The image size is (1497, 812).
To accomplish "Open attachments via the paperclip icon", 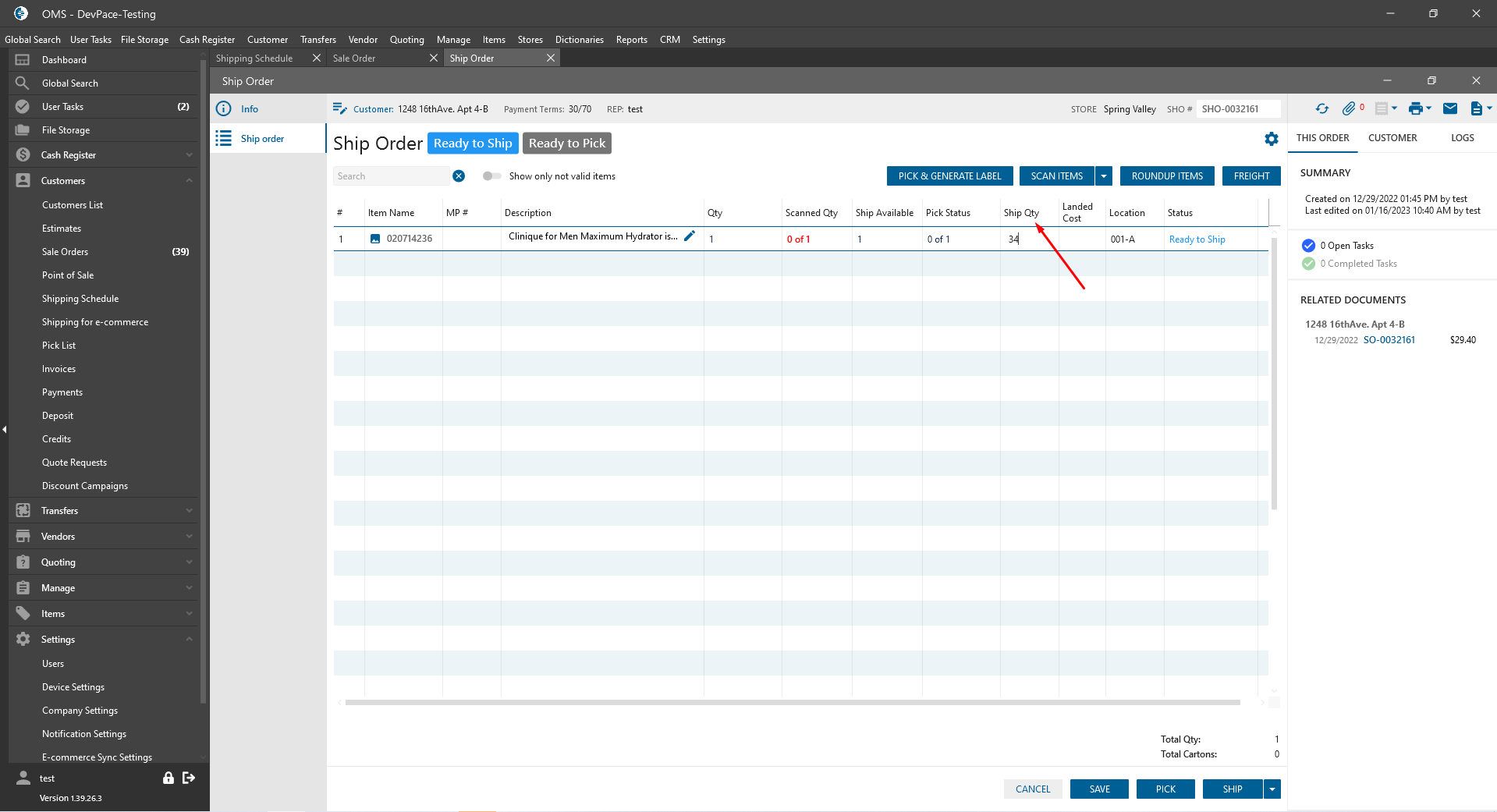I will click(1348, 109).
